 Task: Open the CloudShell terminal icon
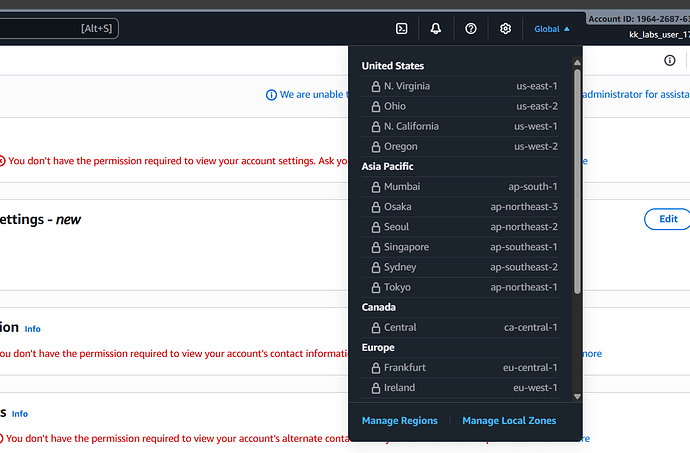pyautogui.click(x=401, y=29)
